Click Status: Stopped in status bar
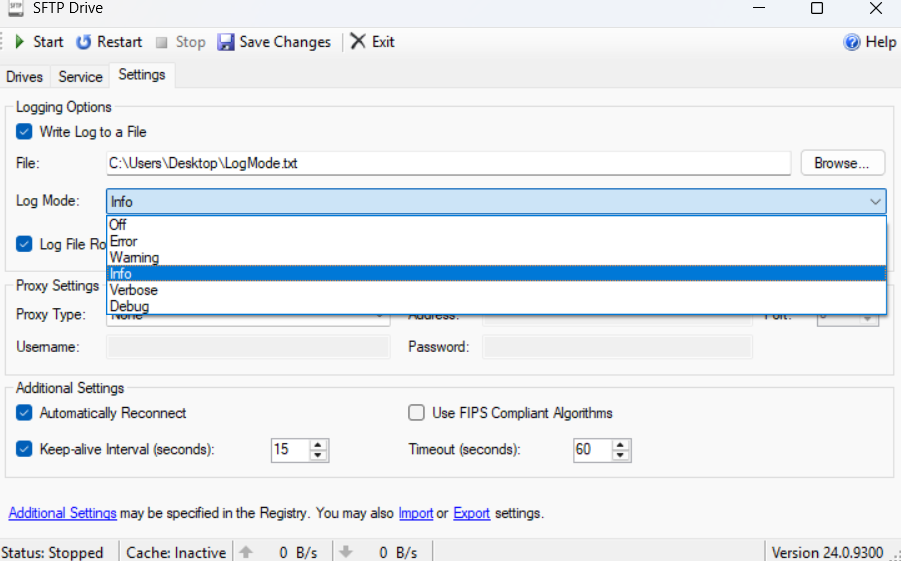The image size is (902, 562). pos(52,553)
